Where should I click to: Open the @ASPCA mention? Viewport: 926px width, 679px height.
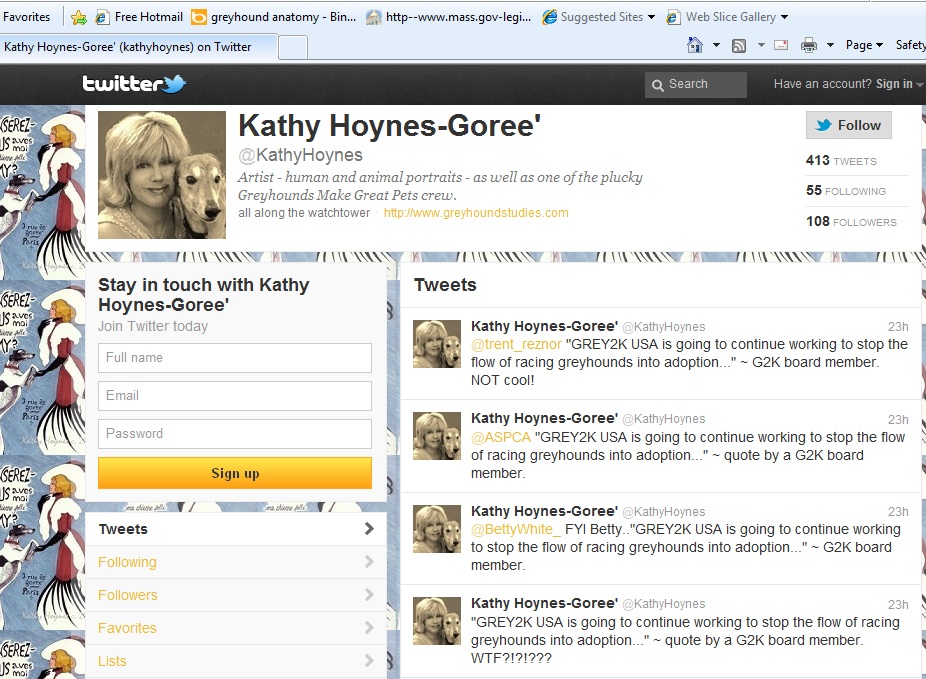point(501,438)
